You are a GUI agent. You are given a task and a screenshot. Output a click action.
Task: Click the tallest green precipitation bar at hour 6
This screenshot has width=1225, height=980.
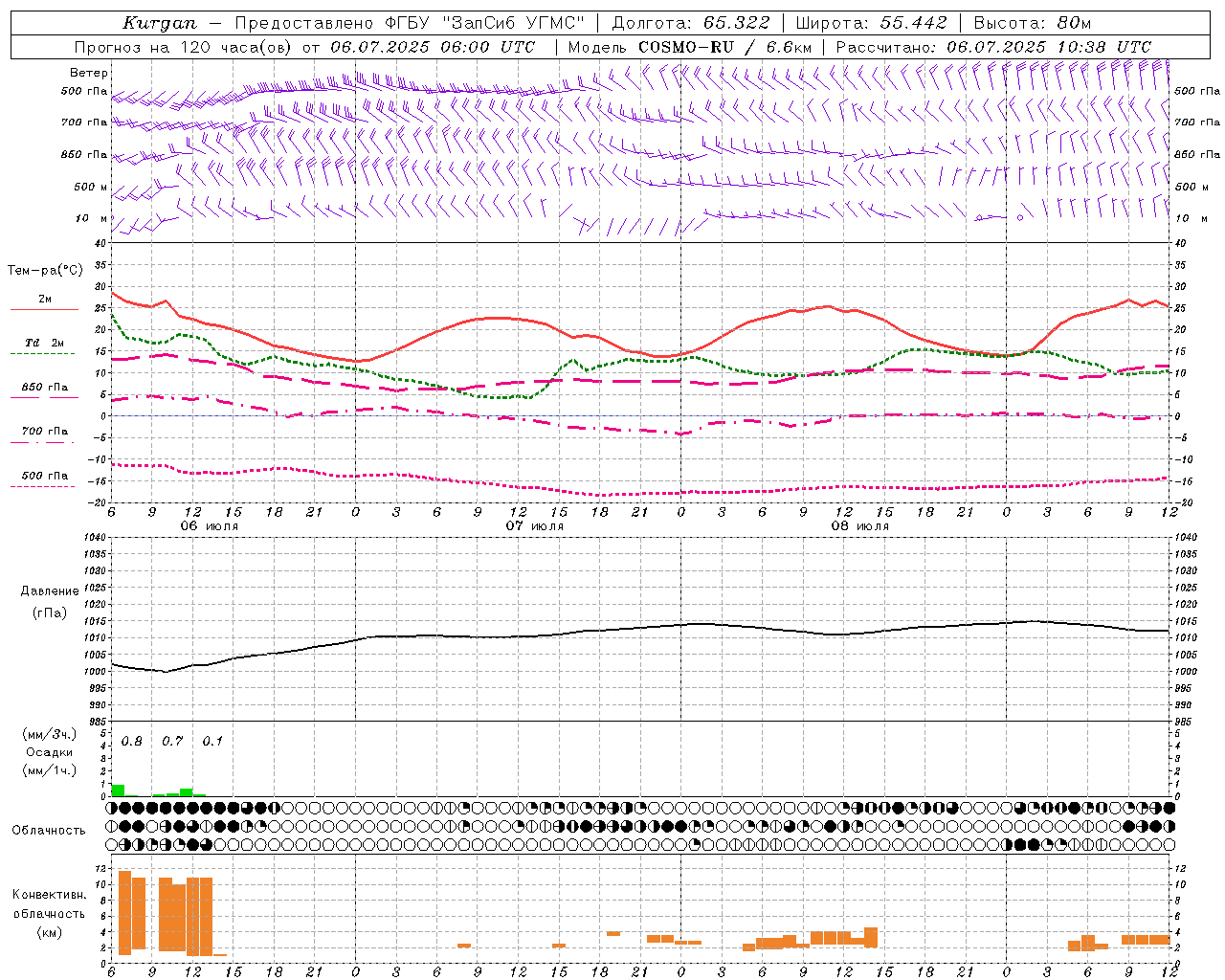(118, 791)
